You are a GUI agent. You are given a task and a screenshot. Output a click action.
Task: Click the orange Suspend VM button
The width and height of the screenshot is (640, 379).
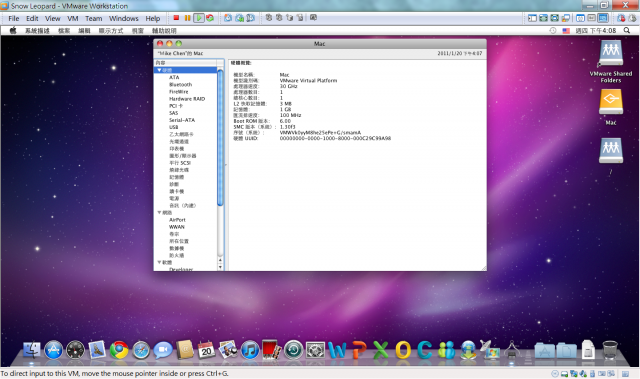click(x=187, y=18)
